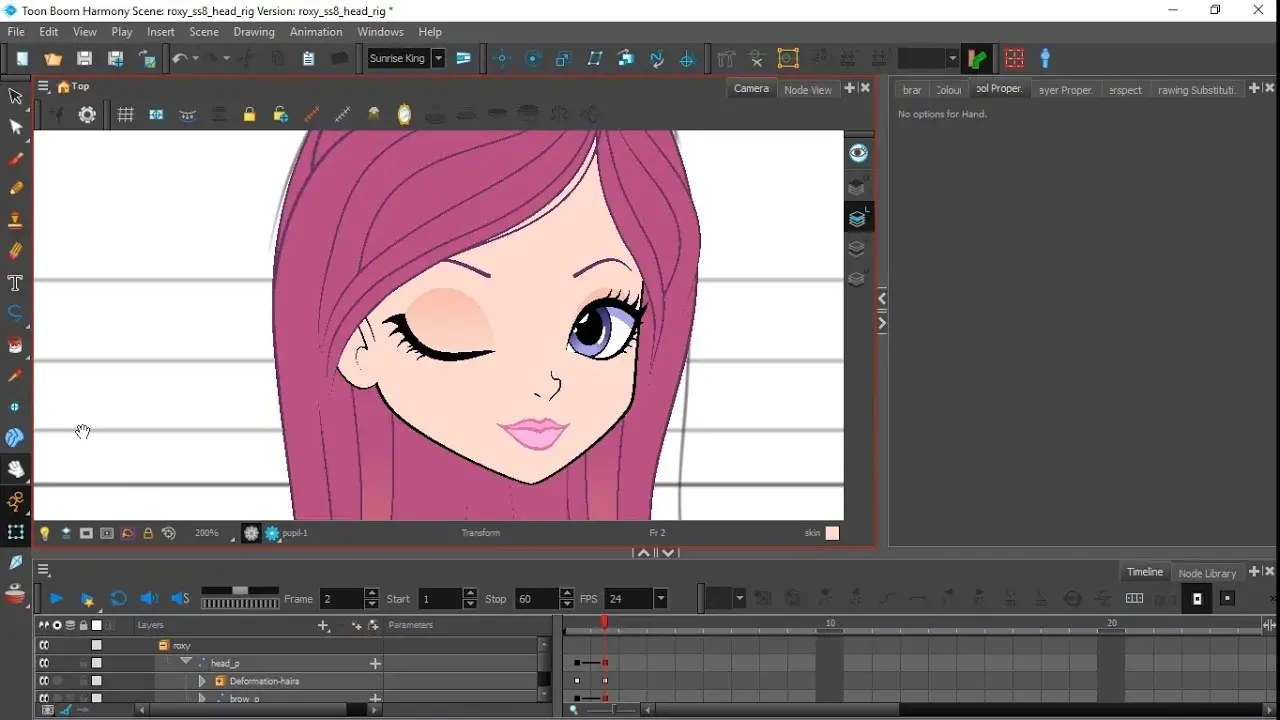
Task: Select the Transform arrow tool
Action: point(15,97)
